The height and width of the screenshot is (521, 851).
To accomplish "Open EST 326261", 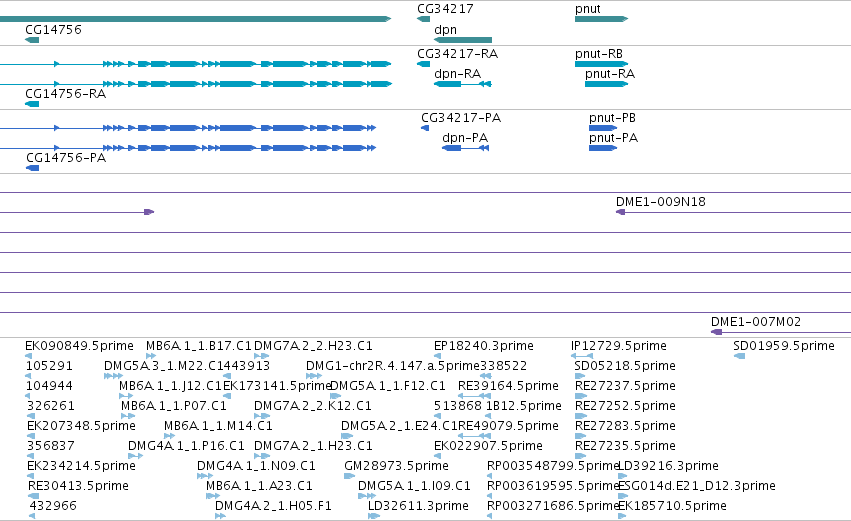I will point(50,406).
